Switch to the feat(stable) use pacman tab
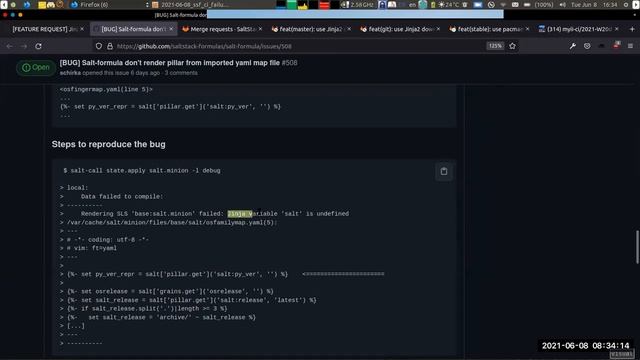The width and height of the screenshot is (640, 360). (489, 29)
